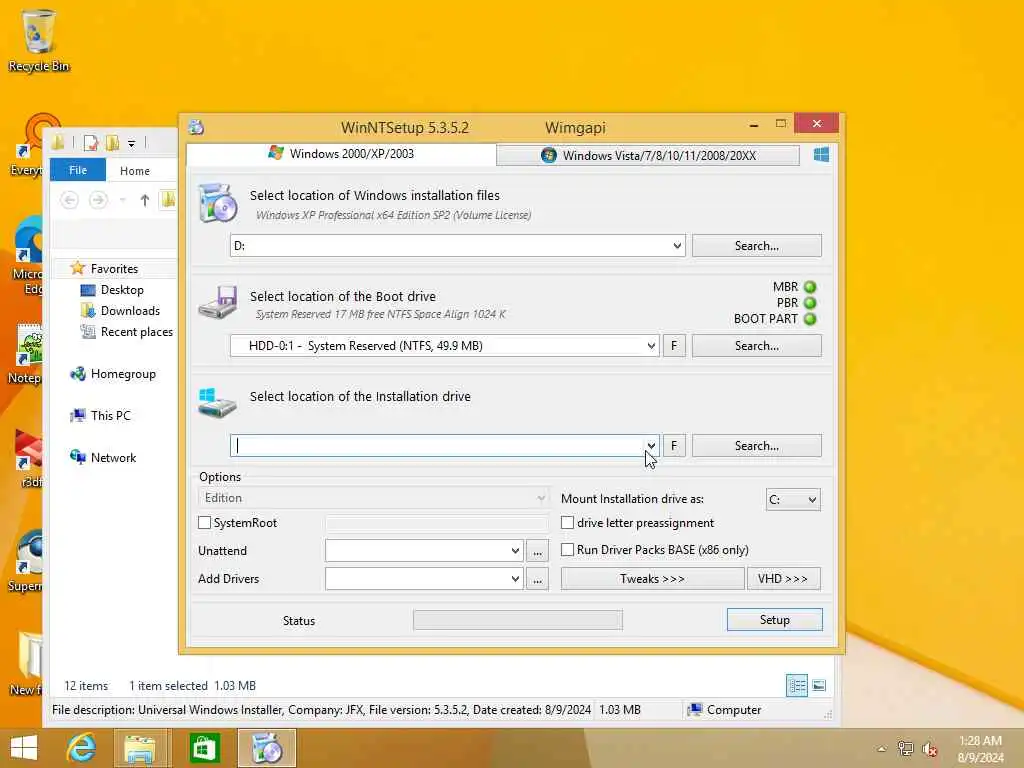Check Run Driver Packs BASE option
This screenshot has width=1024, height=768.
click(568, 550)
